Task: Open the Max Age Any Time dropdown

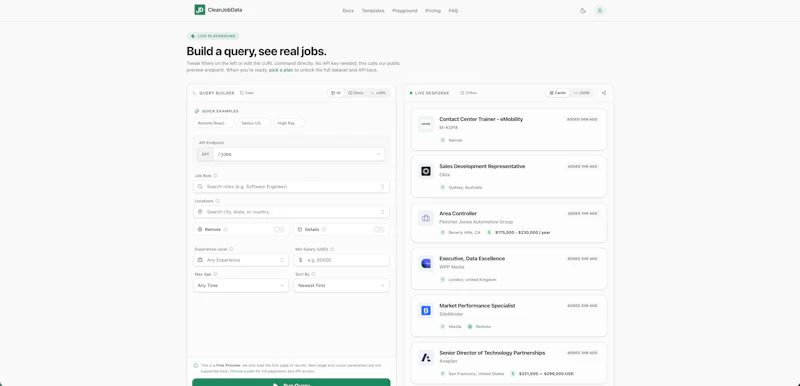Action: [x=241, y=286]
